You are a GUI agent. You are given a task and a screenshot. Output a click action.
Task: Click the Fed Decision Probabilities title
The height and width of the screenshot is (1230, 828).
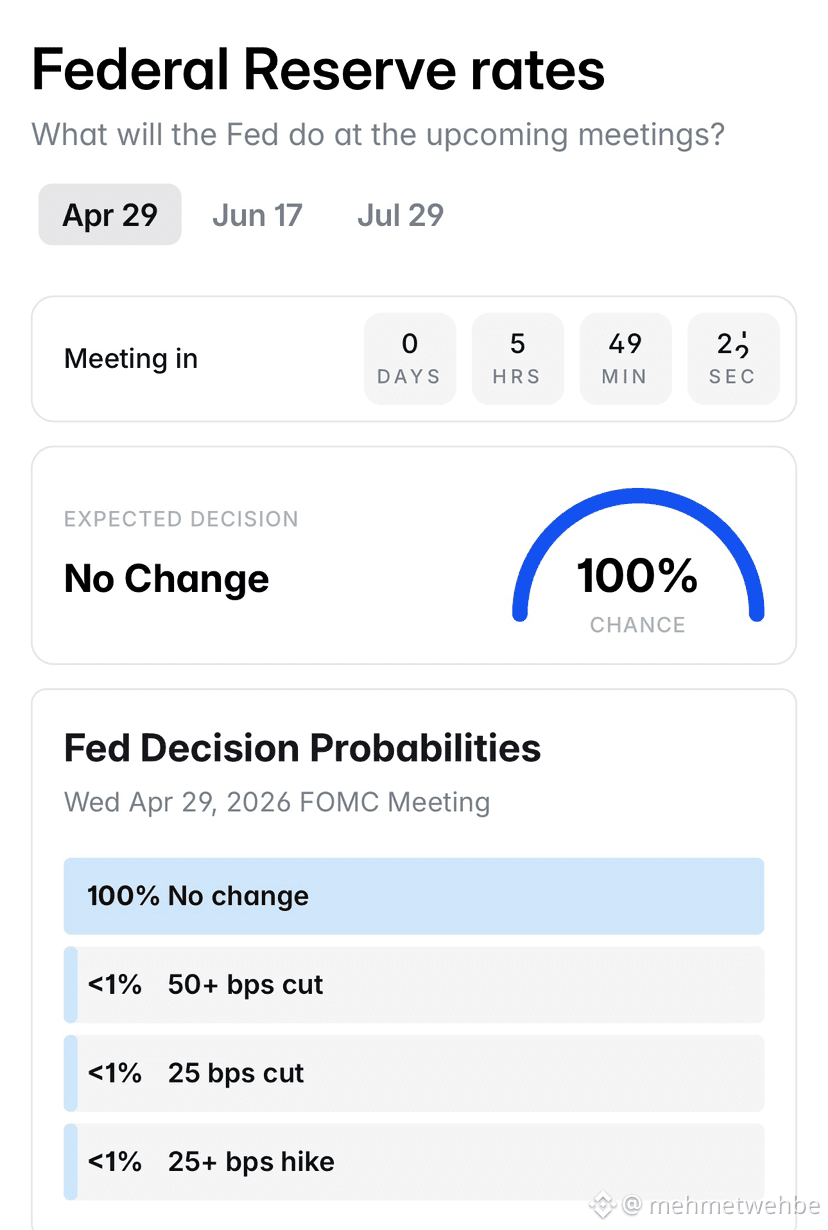[302, 748]
